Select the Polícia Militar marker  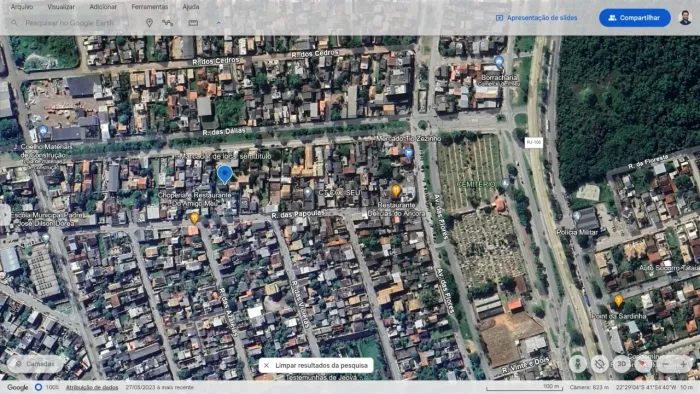click(576, 216)
